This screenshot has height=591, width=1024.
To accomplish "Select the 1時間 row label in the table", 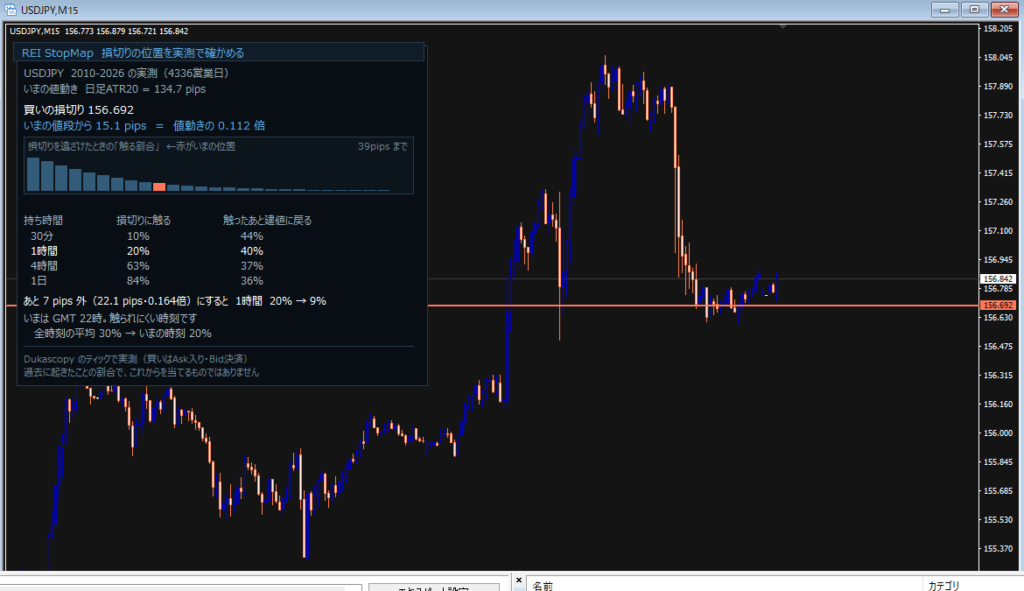I will [44, 251].
